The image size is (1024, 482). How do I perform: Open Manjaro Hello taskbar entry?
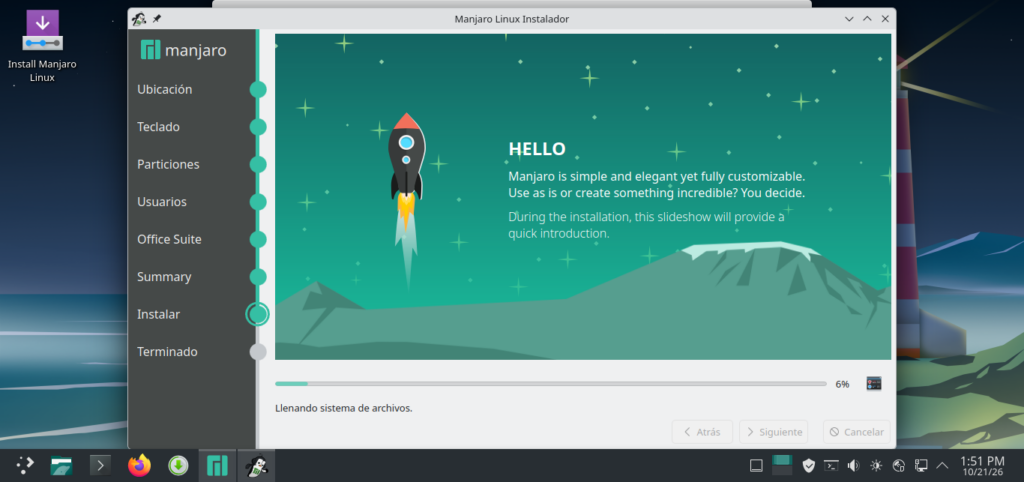tap(217, 465)
